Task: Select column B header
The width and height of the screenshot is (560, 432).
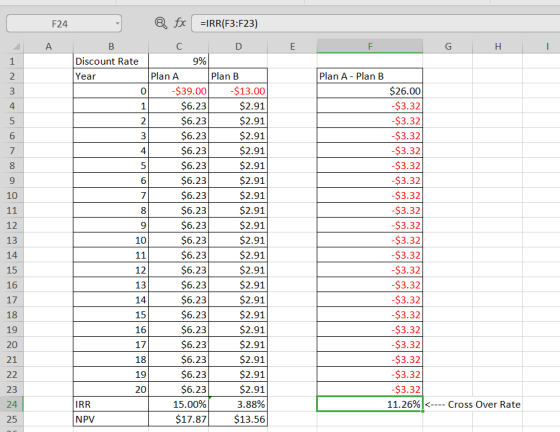Action: click(111, 46)
